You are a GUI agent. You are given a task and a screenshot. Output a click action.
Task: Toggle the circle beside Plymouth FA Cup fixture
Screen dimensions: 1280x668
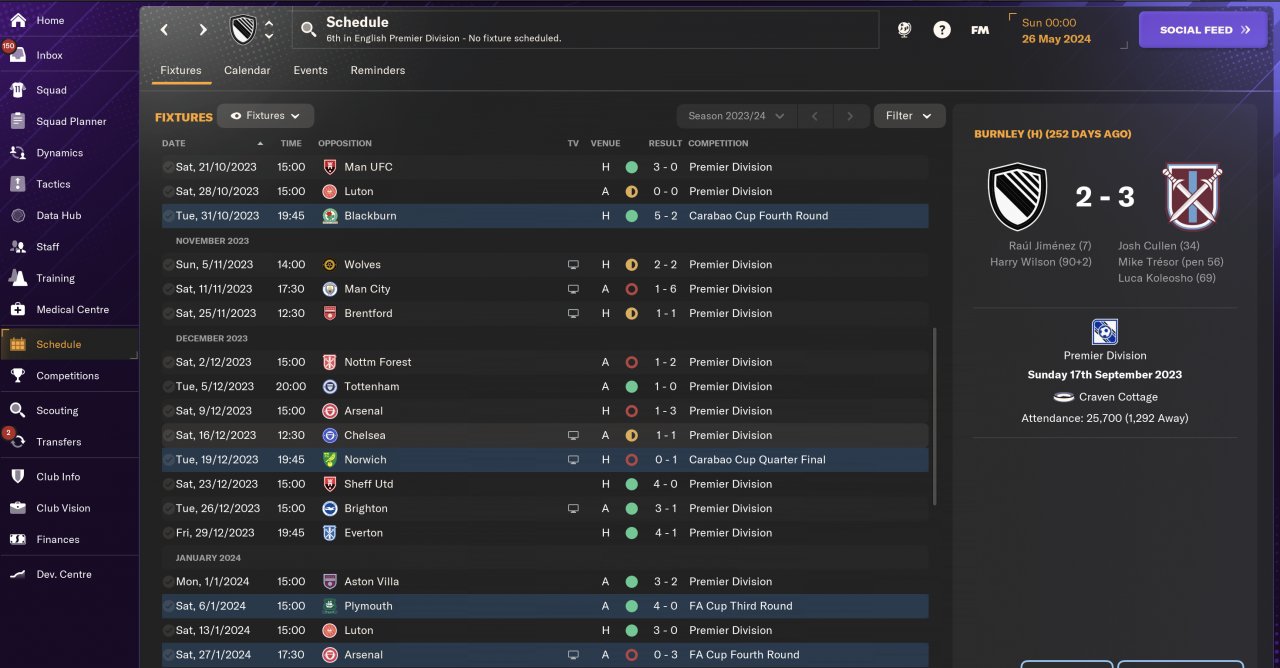tap(168, 606)
